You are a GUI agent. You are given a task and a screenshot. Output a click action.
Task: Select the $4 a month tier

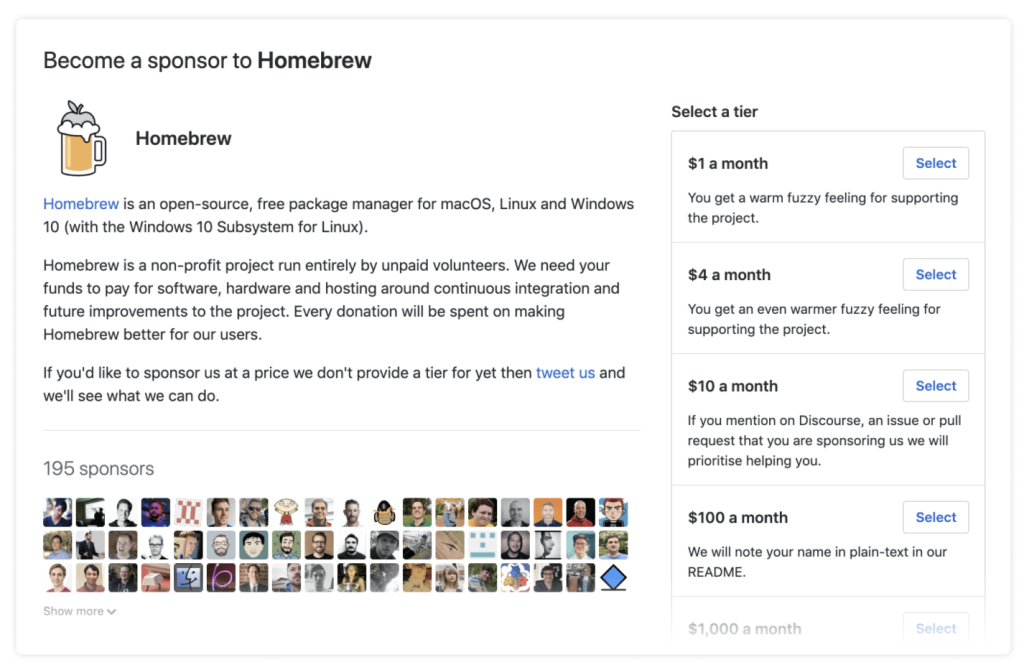[935, 274]
